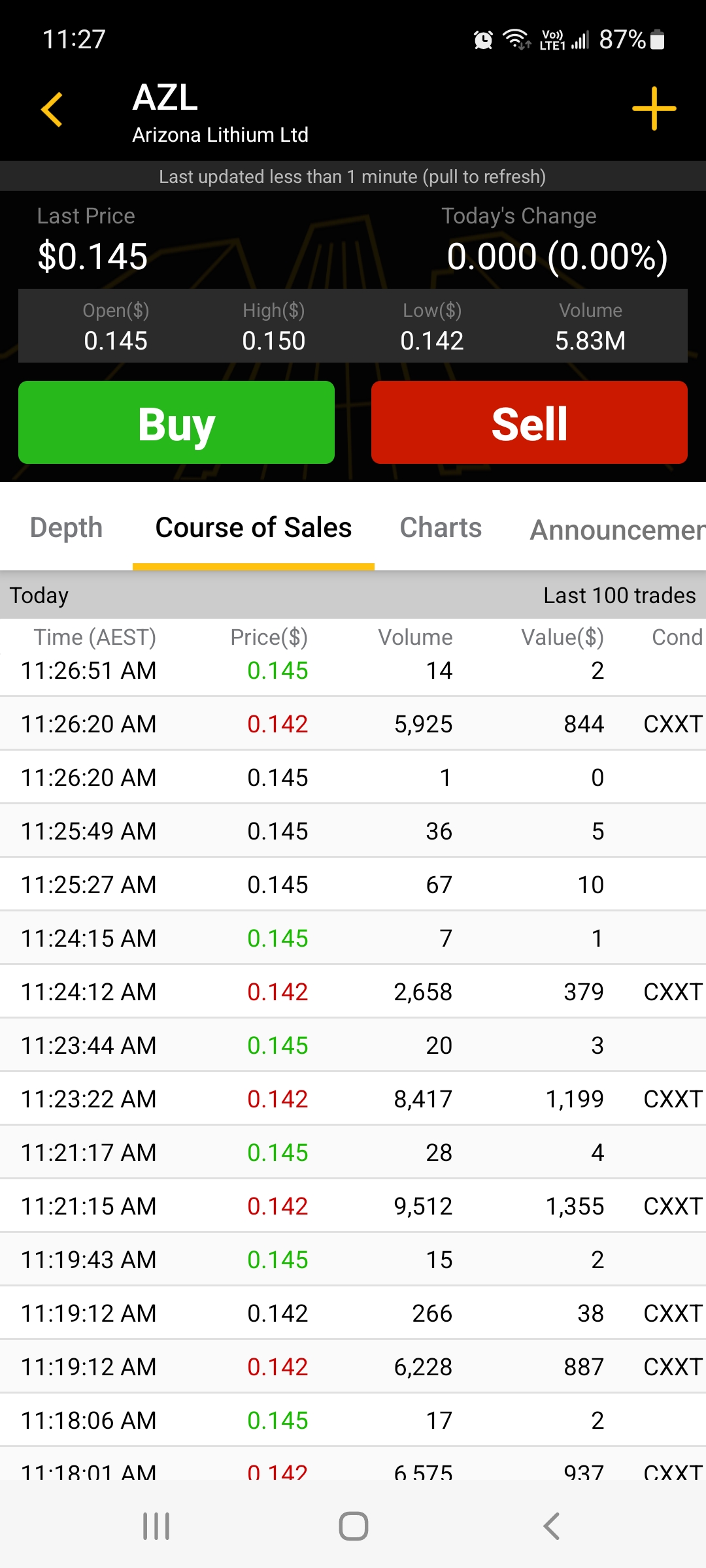Add AZL to watchlist with plus icon
Screen dimensions: 706x1568
tap(654, 108)
